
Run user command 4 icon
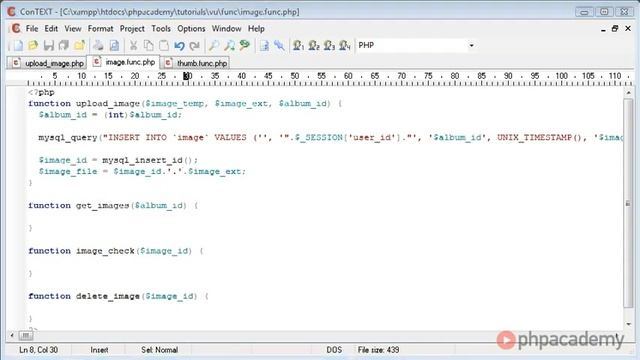345,45
